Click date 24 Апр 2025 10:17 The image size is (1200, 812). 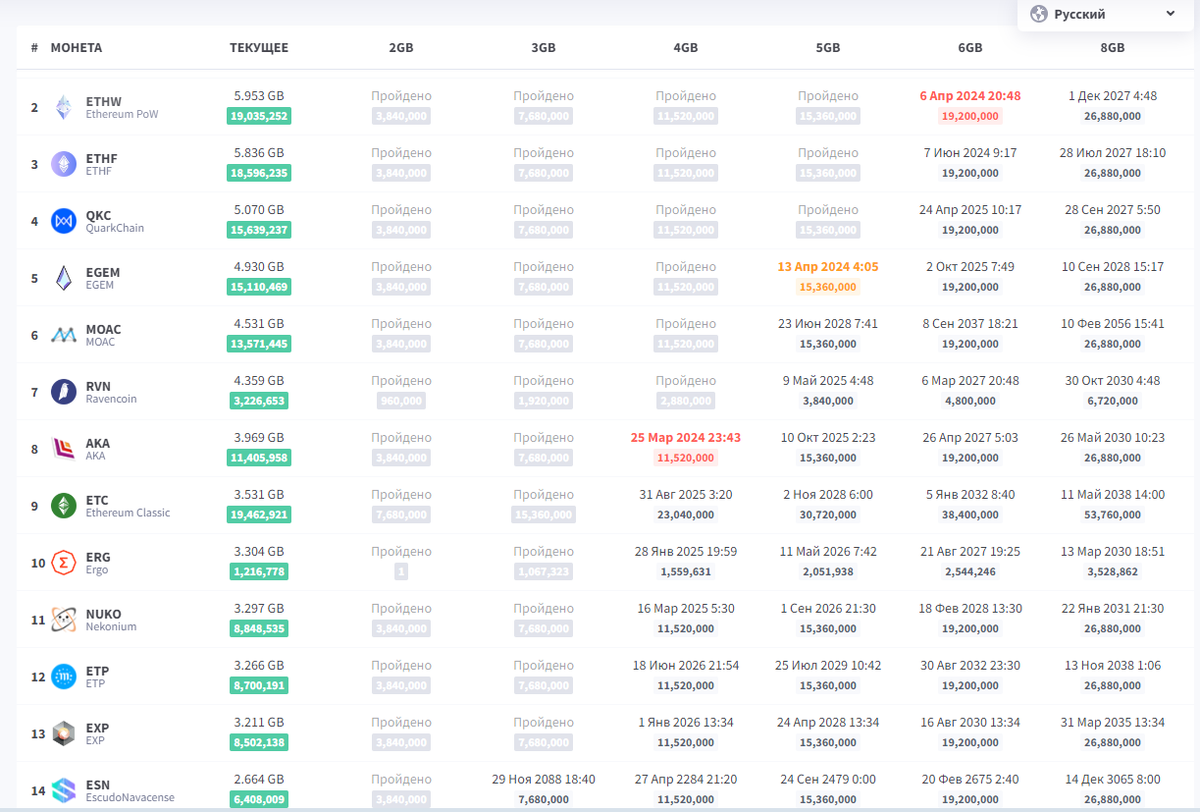(x=970, y=210)
